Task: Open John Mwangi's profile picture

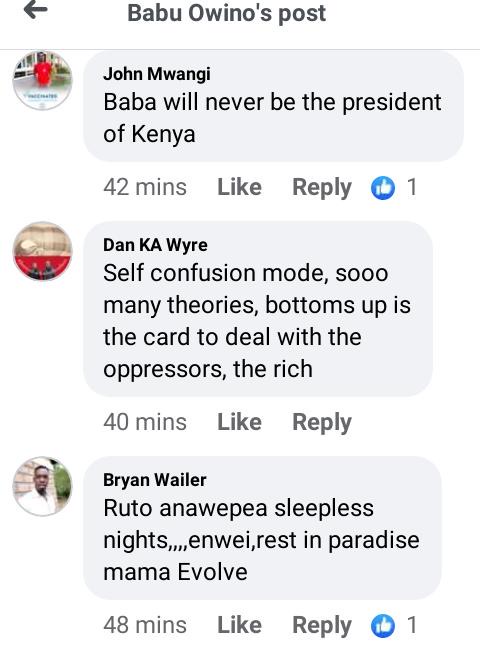Action: 43,80
